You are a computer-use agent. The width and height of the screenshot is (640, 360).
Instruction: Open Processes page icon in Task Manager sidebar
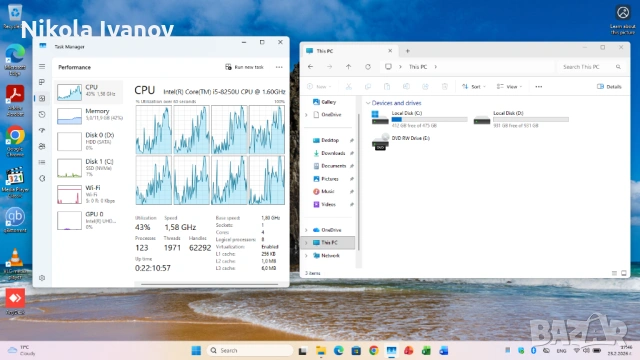pos(42,82)
